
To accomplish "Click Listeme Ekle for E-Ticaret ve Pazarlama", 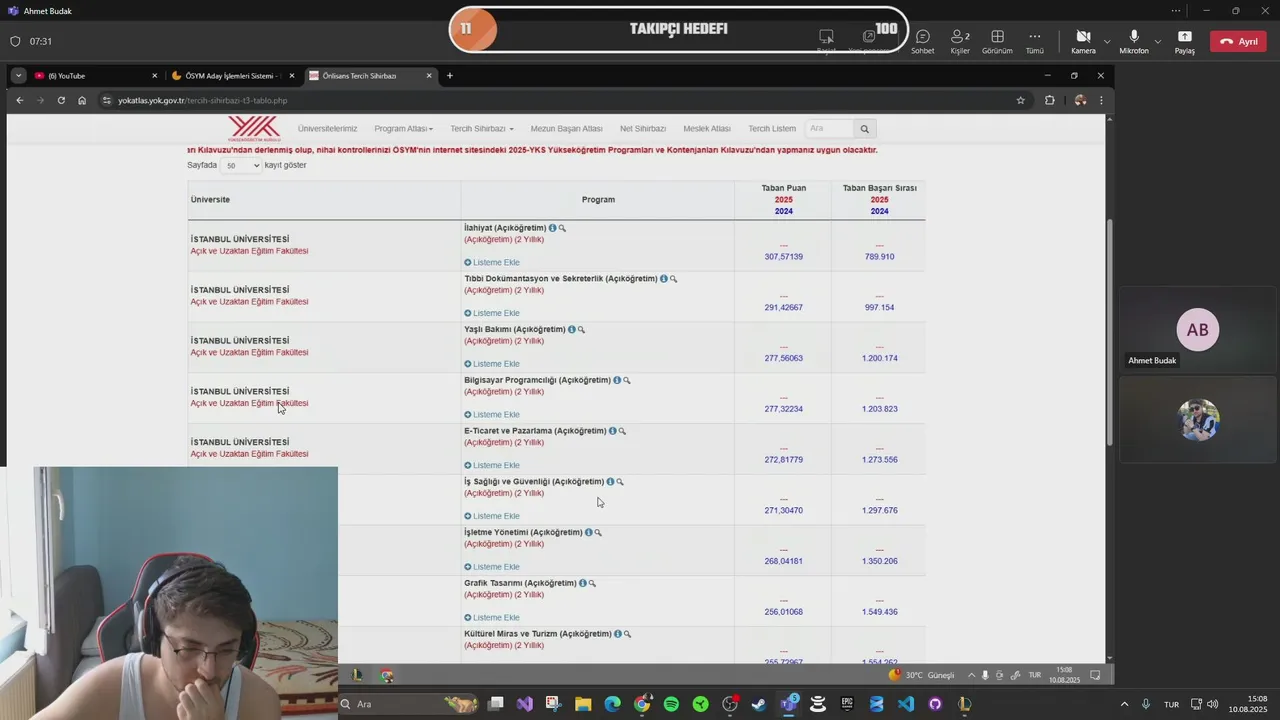I will coord(492,466).
